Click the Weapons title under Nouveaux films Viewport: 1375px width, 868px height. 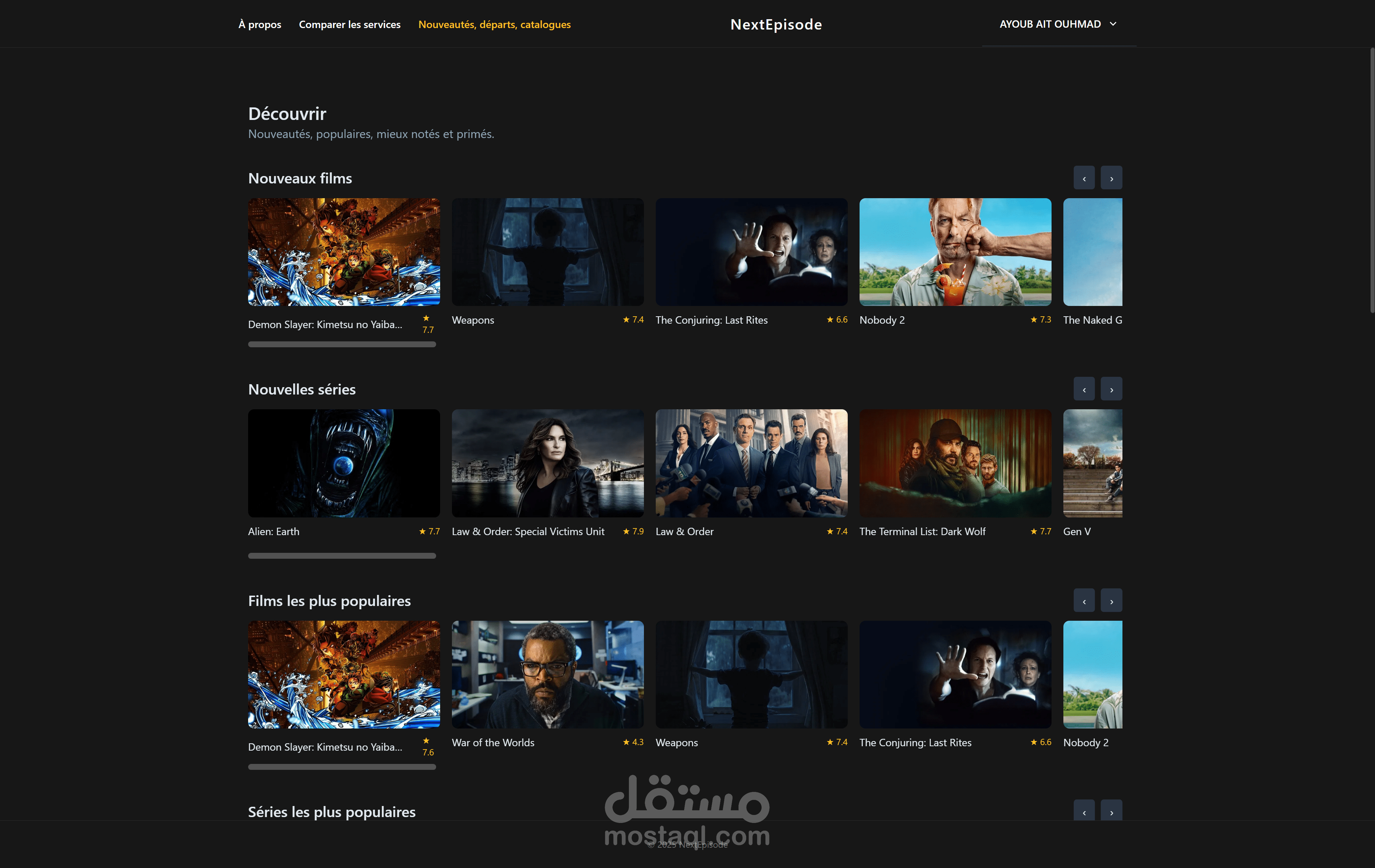(473, 320)
